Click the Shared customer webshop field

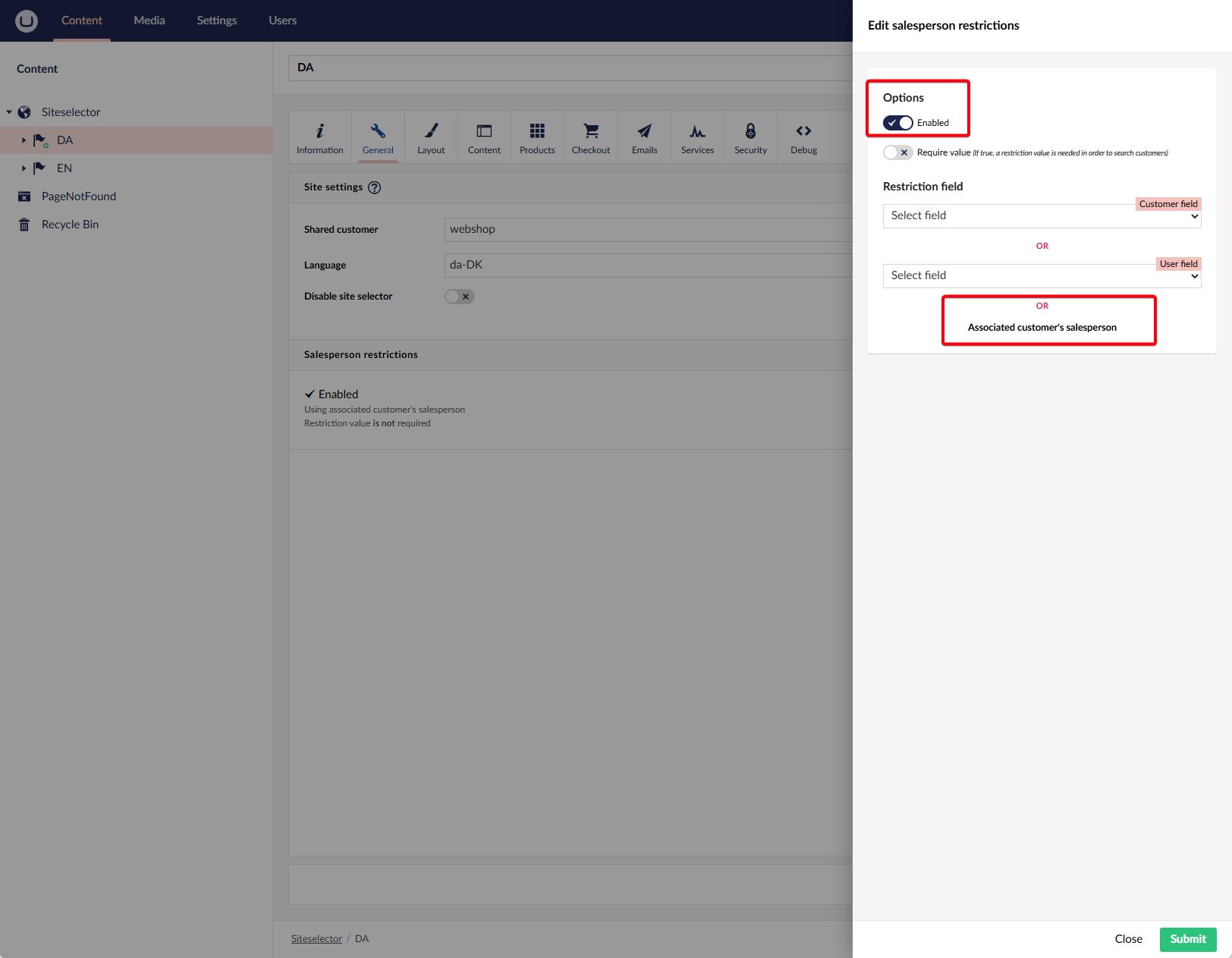click(649, 229)
